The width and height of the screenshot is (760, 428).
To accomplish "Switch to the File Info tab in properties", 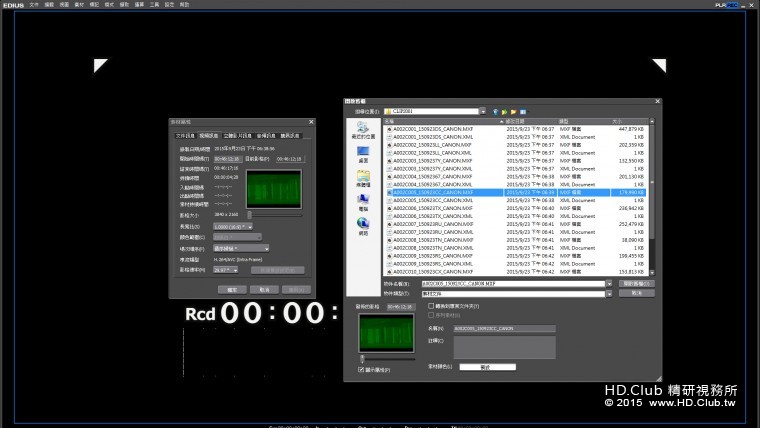I will click(185, 134).
